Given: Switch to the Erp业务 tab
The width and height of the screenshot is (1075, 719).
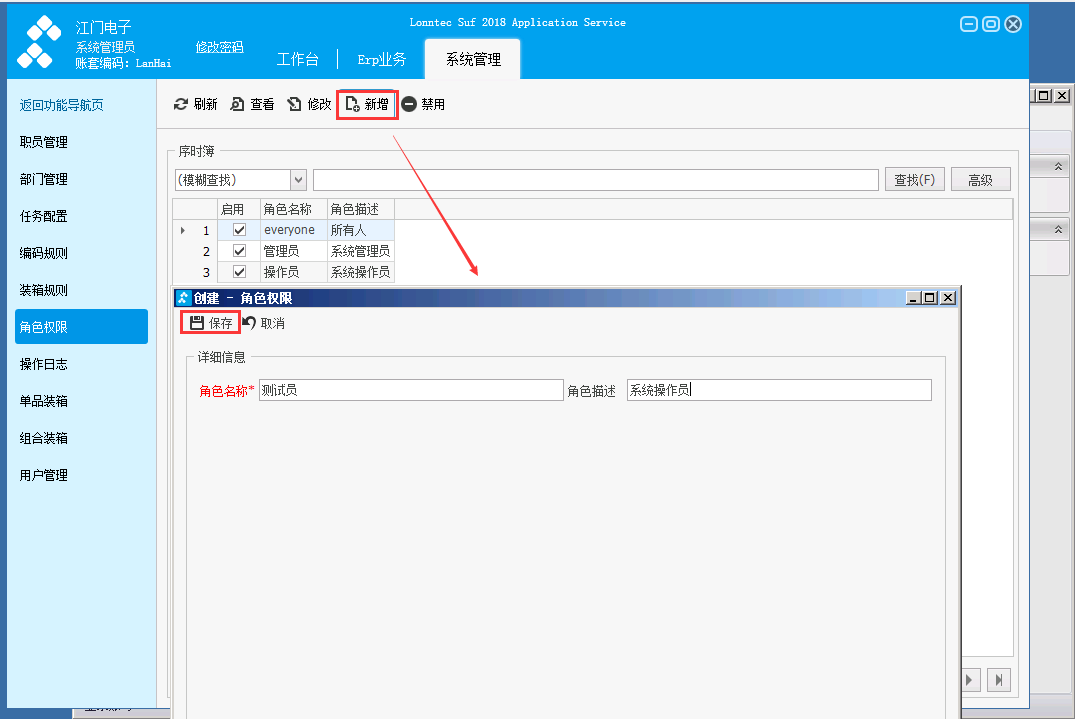Looking at the screenshot, I should point(382,60).
